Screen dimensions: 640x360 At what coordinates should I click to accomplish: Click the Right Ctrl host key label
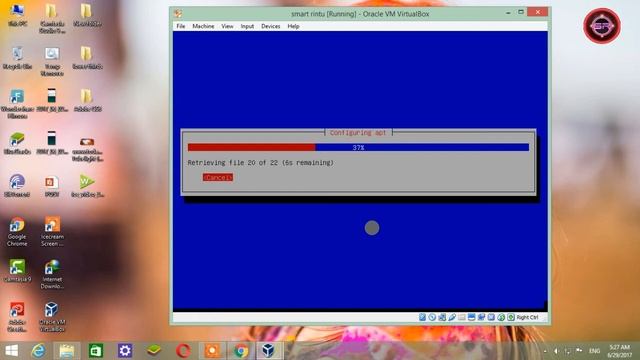[x=527, y=317]
